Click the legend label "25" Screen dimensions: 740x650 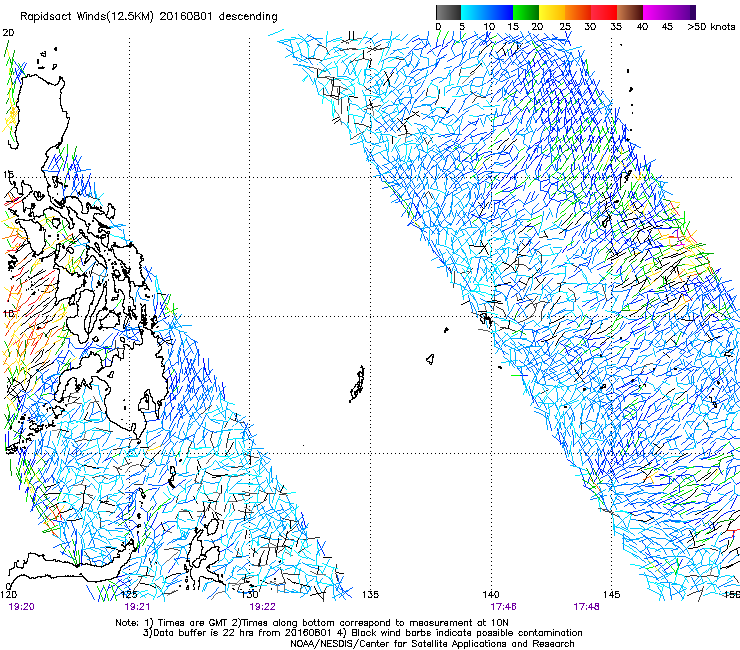[x=565, y=26]
